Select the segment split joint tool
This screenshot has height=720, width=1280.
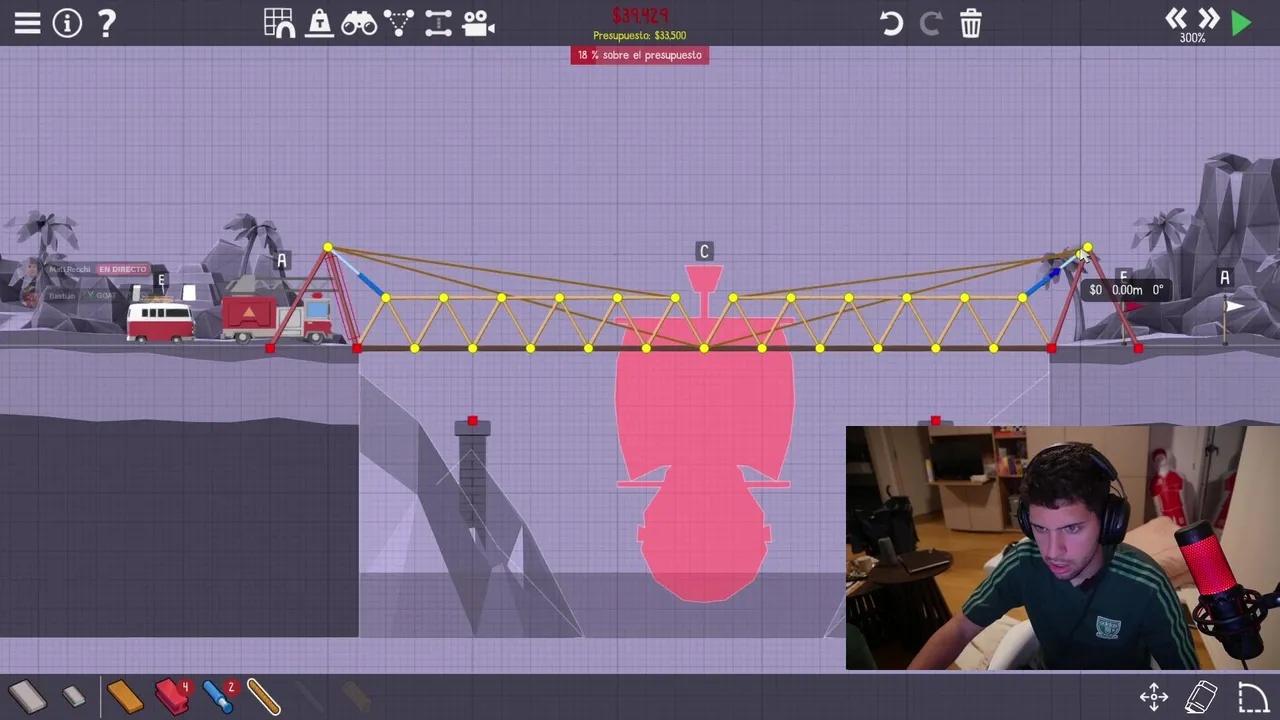438,22
